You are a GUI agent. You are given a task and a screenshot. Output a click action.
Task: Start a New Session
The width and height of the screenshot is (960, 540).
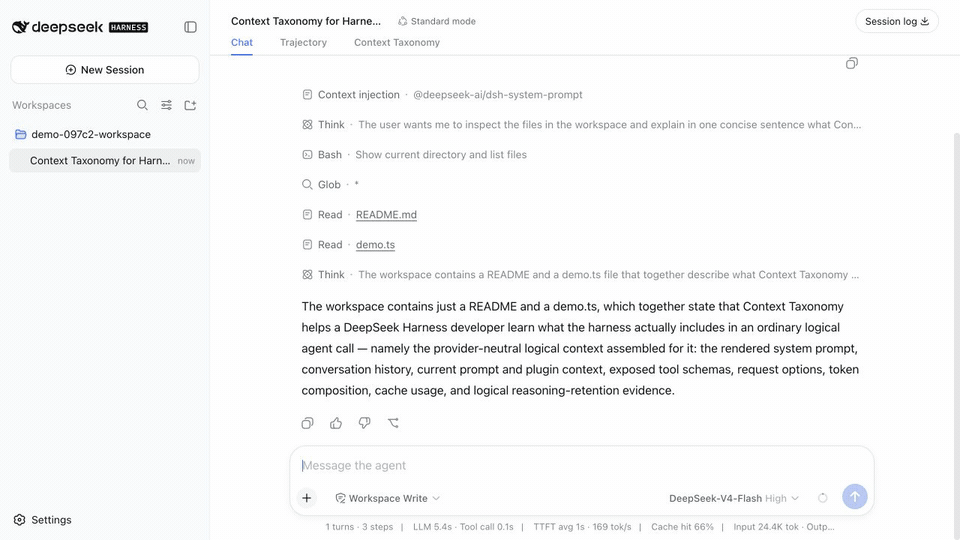pyautogui.click(x=105, y=70)
